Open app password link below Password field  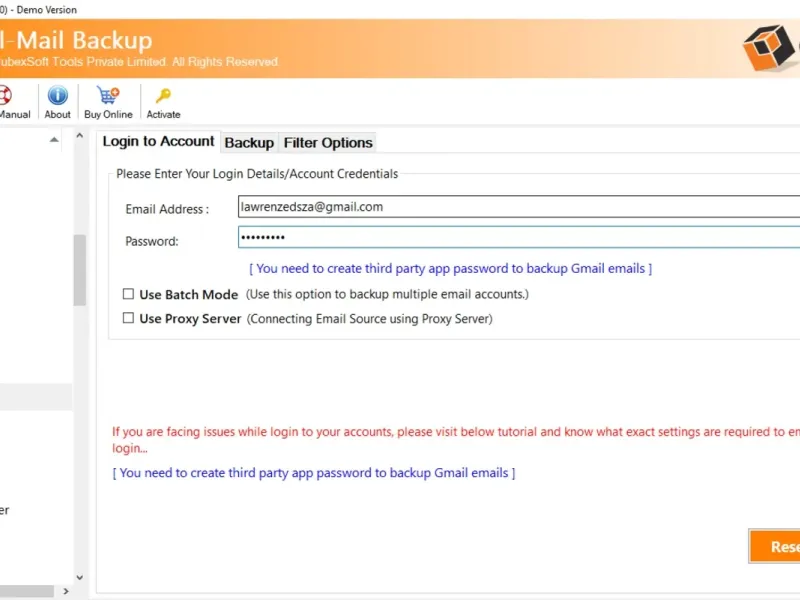pos(451,268)
